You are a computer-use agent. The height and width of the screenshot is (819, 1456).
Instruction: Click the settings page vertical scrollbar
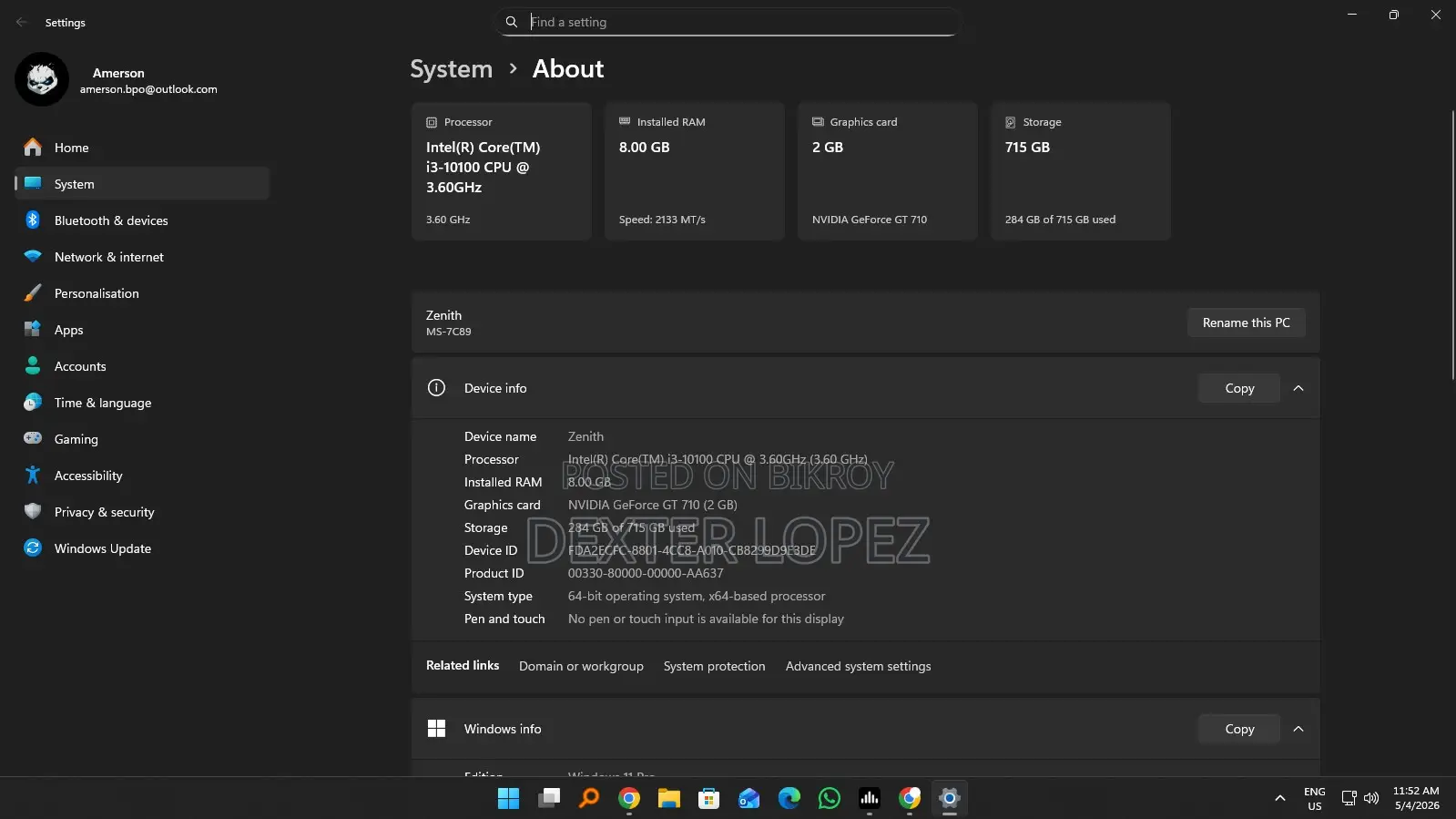tap(1451, 244)
